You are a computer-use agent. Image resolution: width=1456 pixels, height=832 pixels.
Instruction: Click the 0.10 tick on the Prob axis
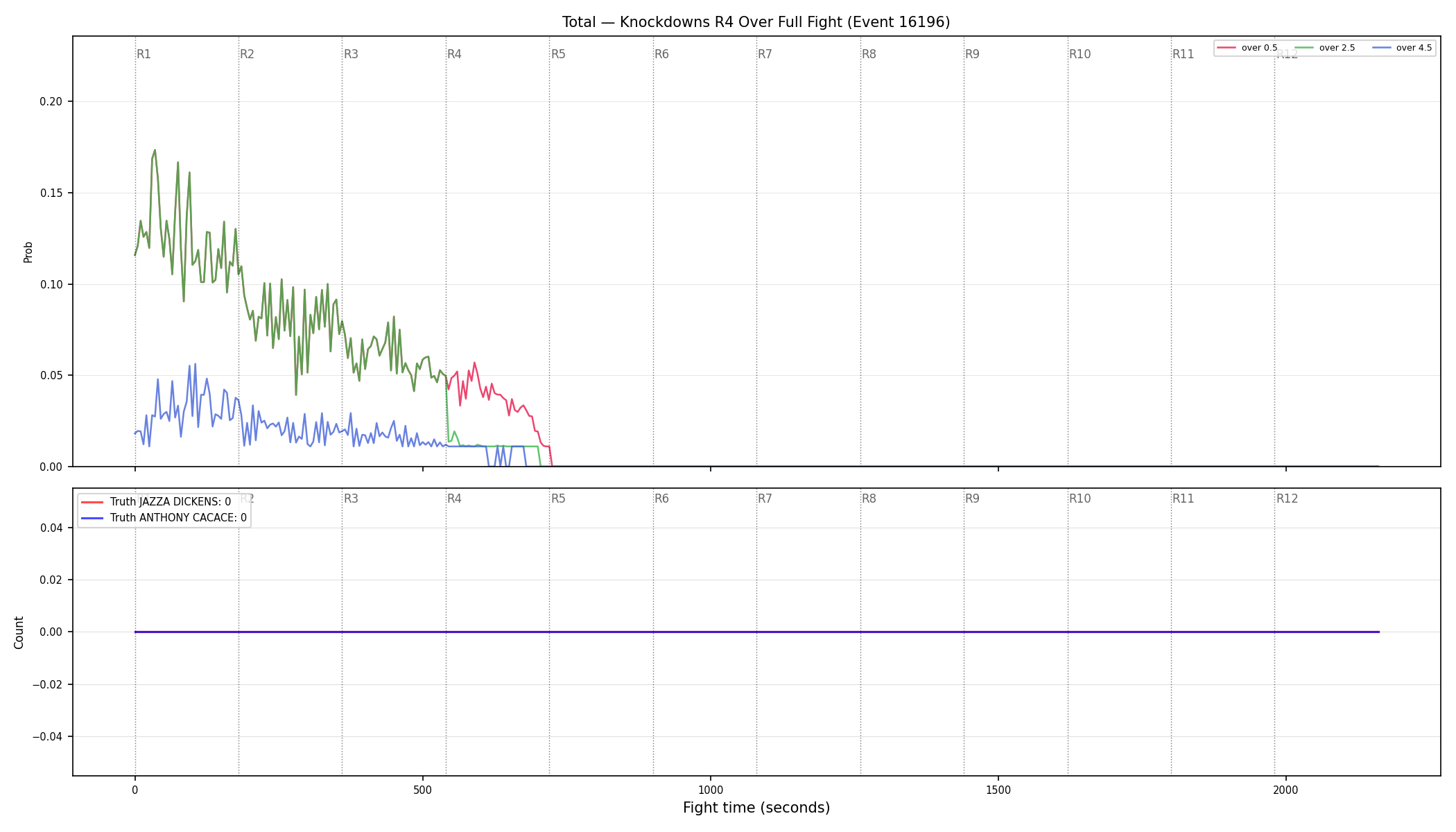[51, 284]
